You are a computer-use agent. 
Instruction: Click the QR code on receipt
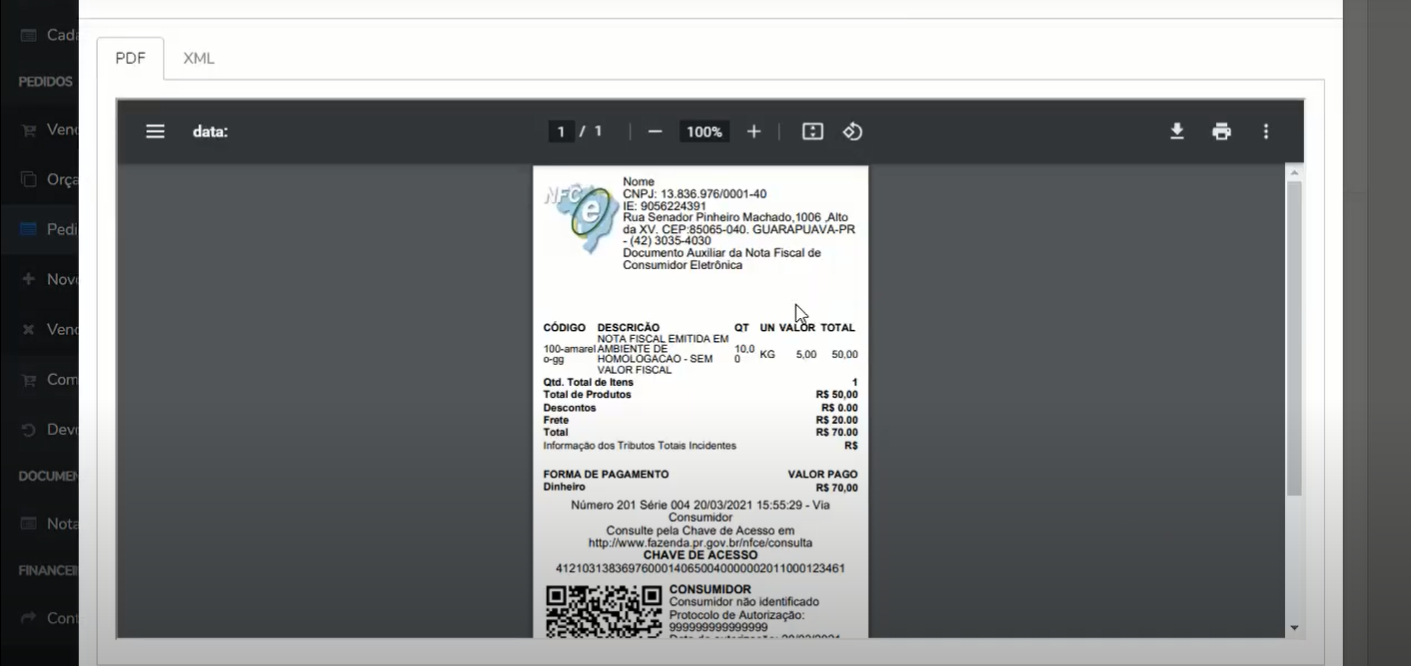click(604, 612)
